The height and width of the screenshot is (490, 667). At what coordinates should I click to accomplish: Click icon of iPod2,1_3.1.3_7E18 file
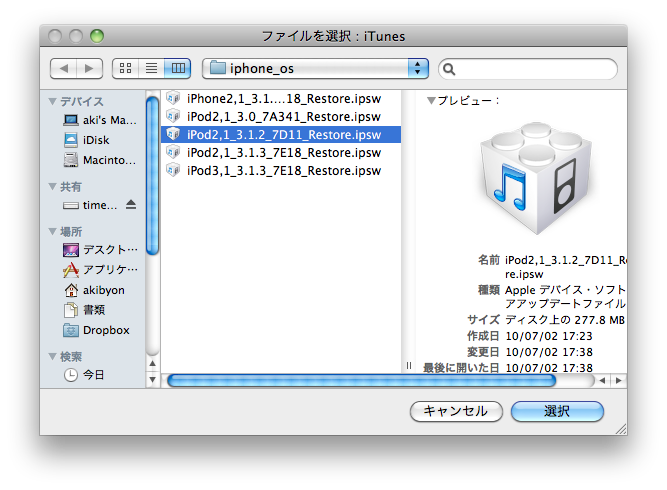pos(173,152)
